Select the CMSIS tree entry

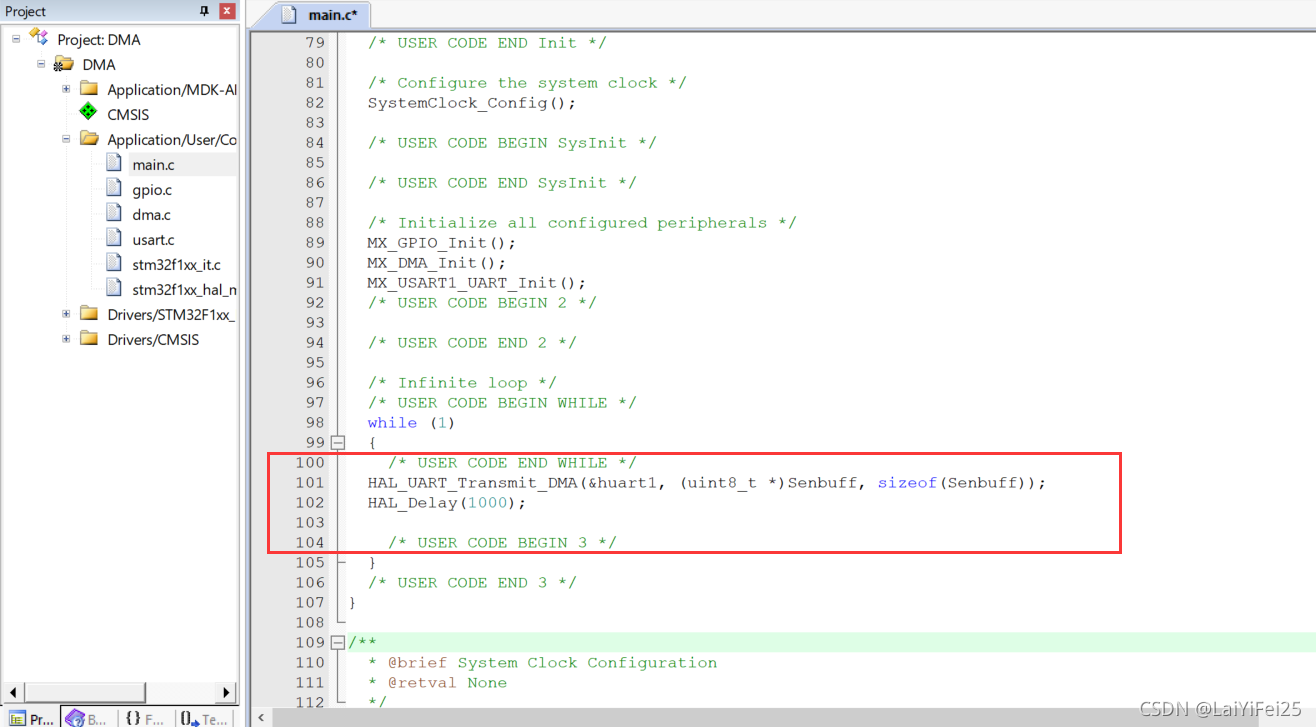tap(128, 114)
